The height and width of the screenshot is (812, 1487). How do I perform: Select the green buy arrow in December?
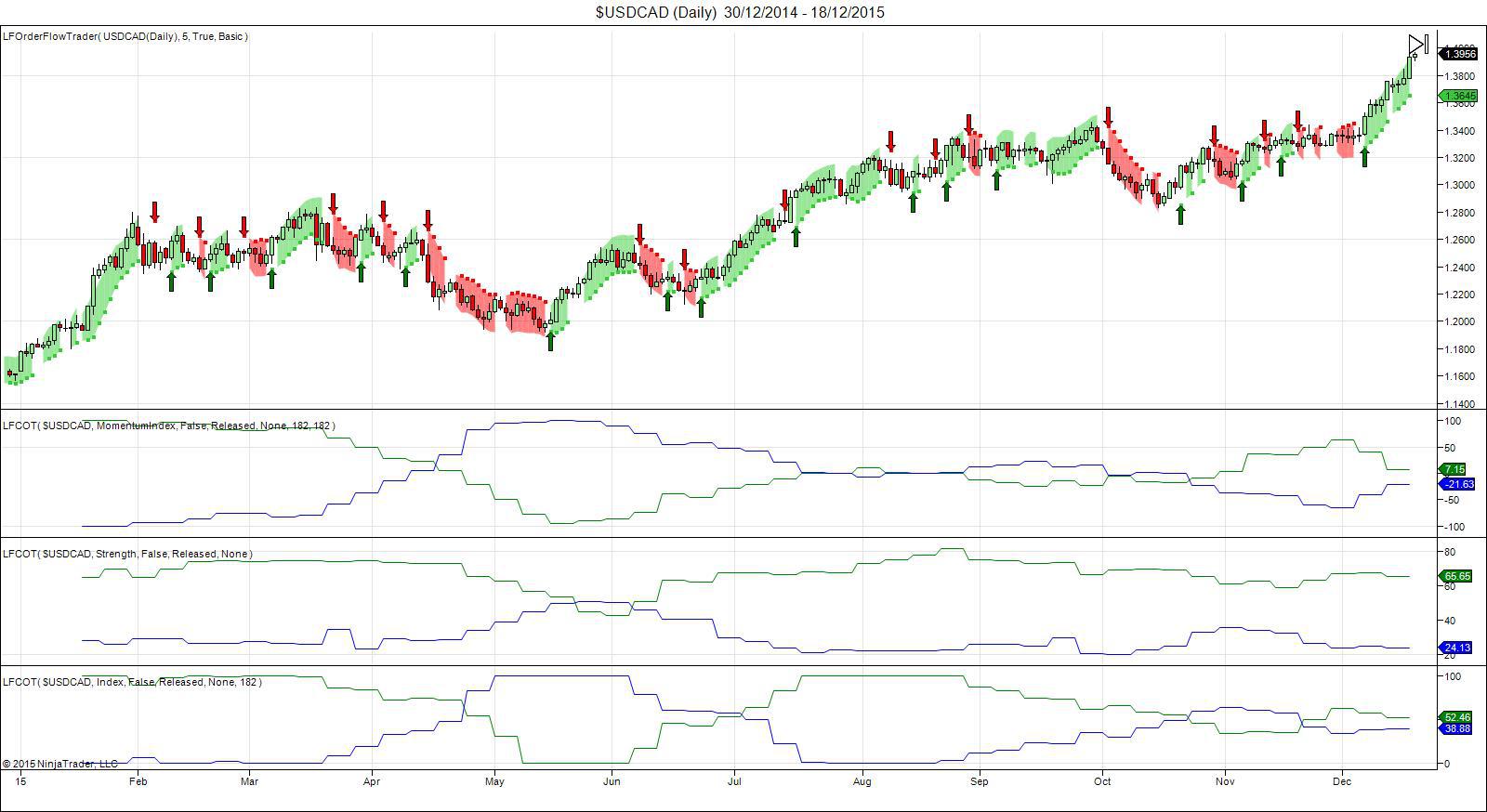point(1364,157)
